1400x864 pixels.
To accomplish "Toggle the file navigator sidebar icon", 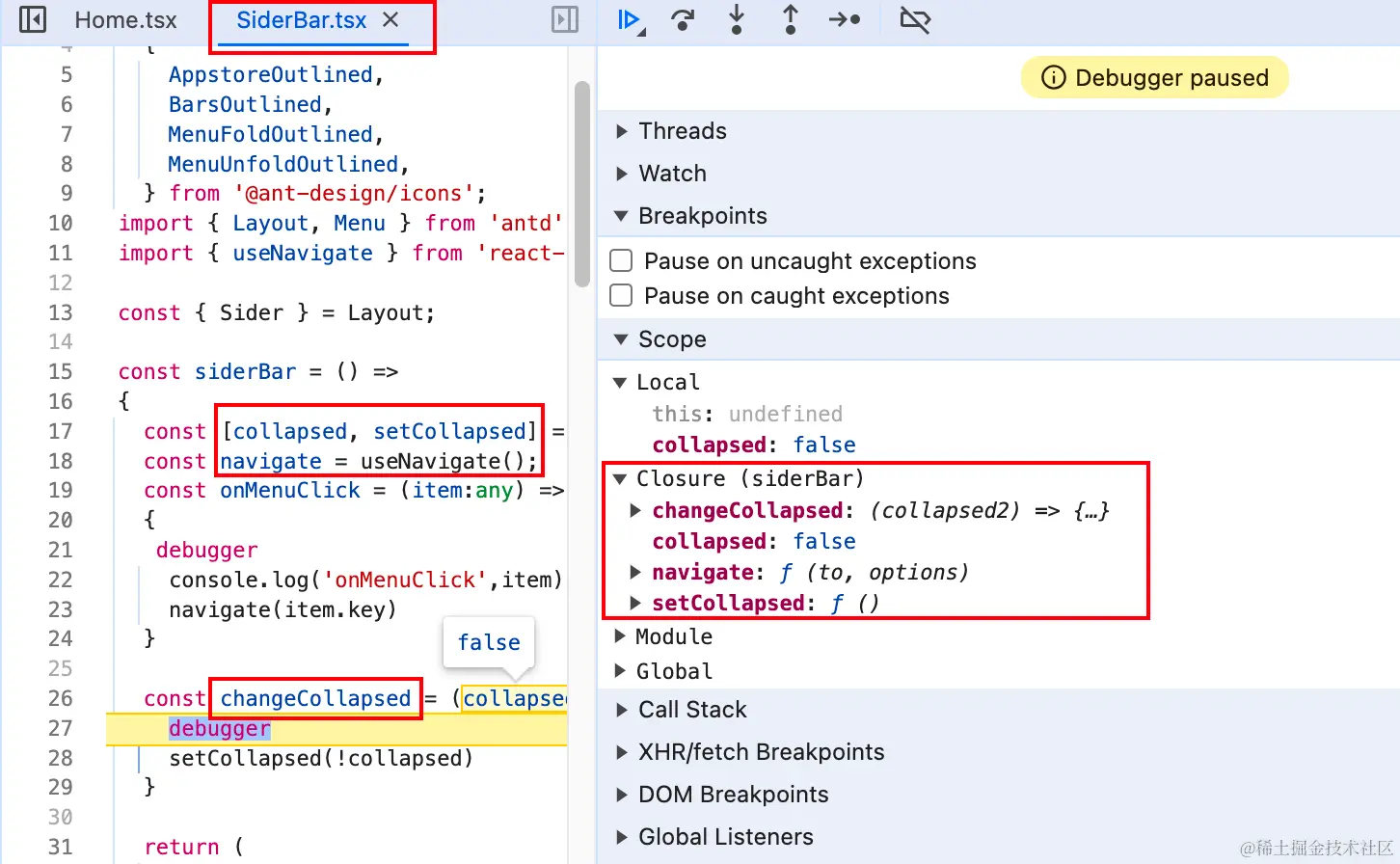I will [33, 19].
